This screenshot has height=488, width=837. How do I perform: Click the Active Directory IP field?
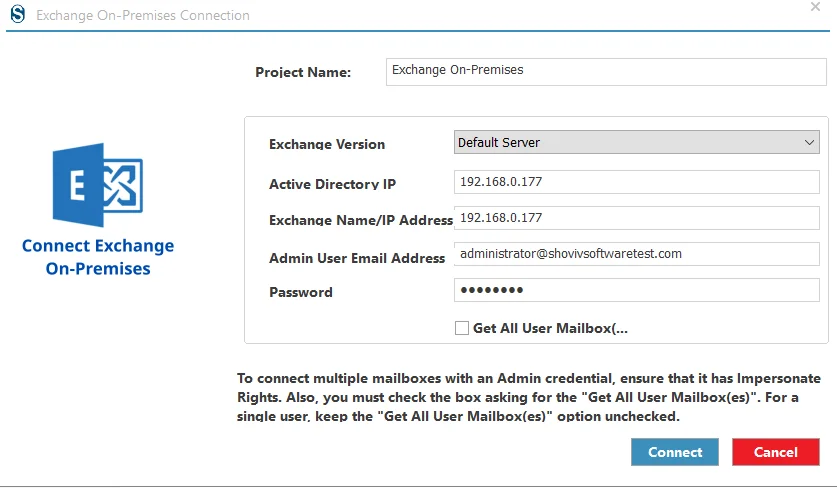[x=636, y=182]
